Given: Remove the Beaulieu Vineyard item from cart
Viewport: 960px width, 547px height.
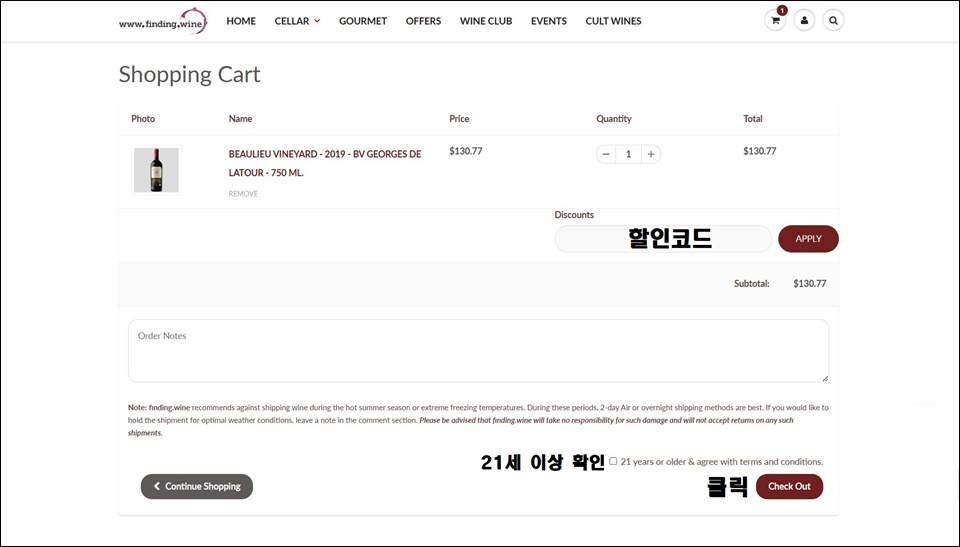Looking at the screenshot, I should pyautogui.click(x=243, y=194).
